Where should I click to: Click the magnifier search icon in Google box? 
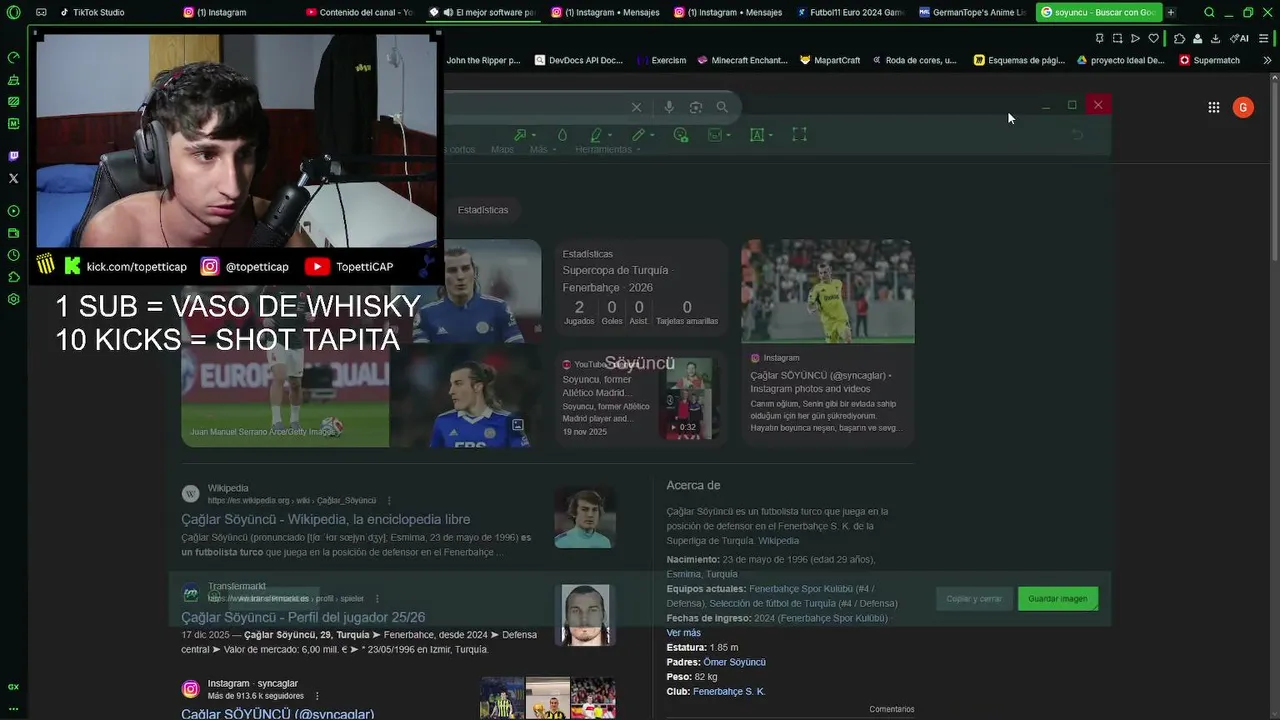coord(722,107)
